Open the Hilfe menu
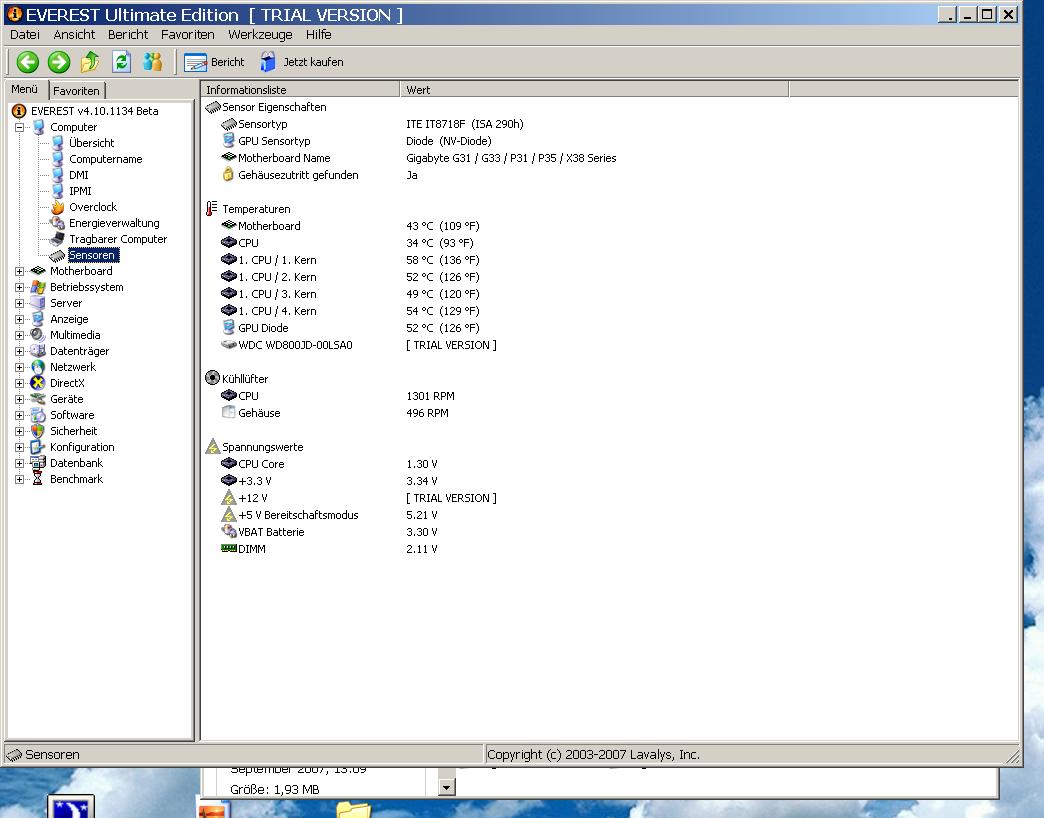The image size is (1044, 818). tap(318, 35)
